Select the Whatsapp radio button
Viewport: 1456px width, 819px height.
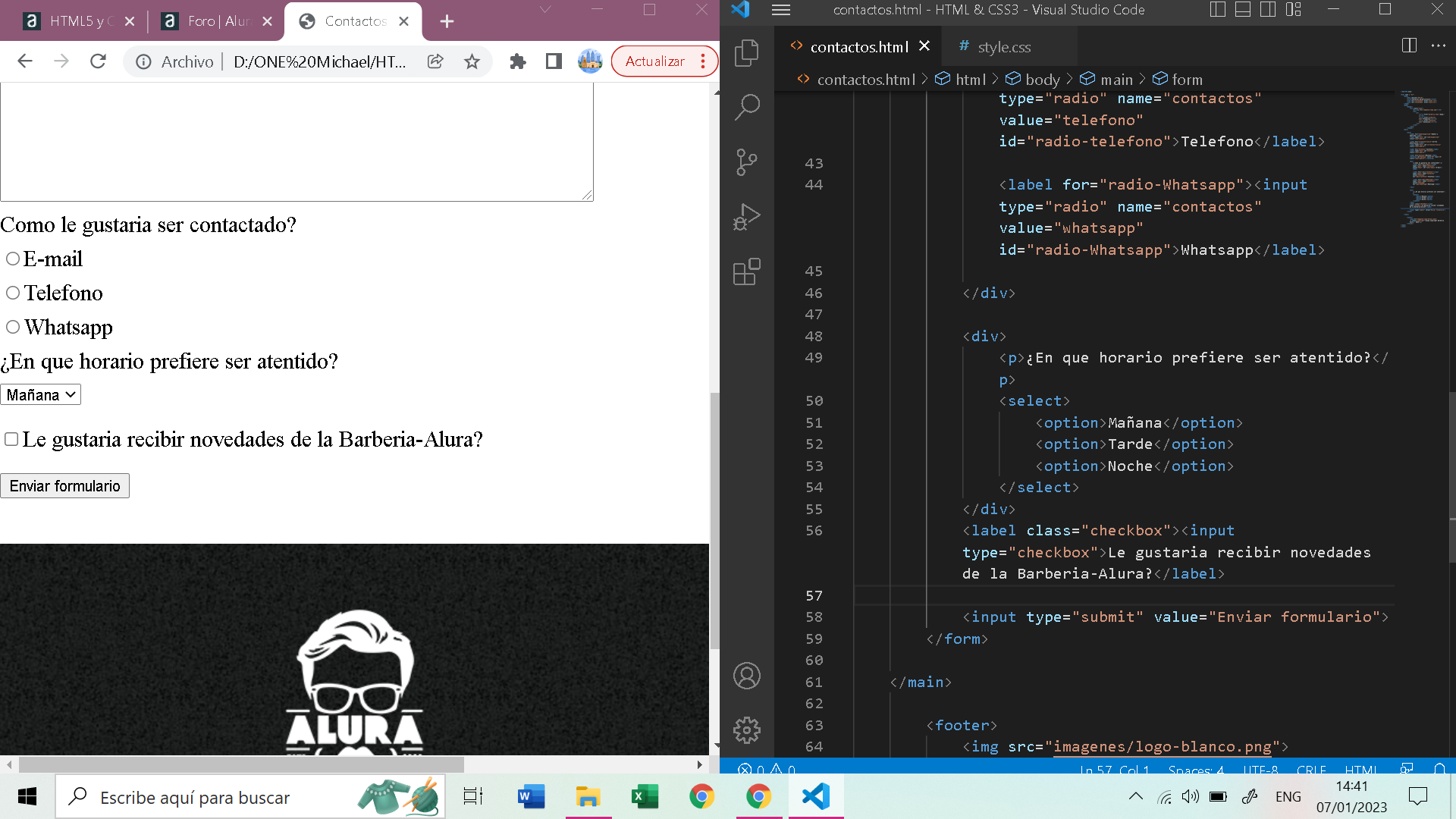pos(13,327)
